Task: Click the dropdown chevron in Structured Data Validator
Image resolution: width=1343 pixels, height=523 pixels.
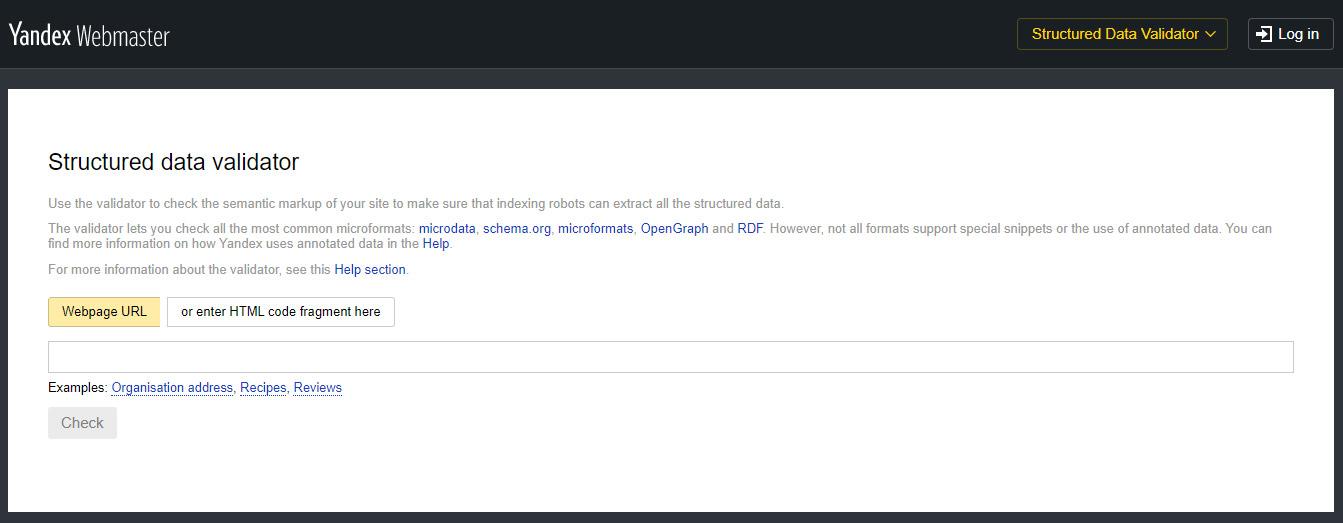Action: click(x=1210, y=34)
